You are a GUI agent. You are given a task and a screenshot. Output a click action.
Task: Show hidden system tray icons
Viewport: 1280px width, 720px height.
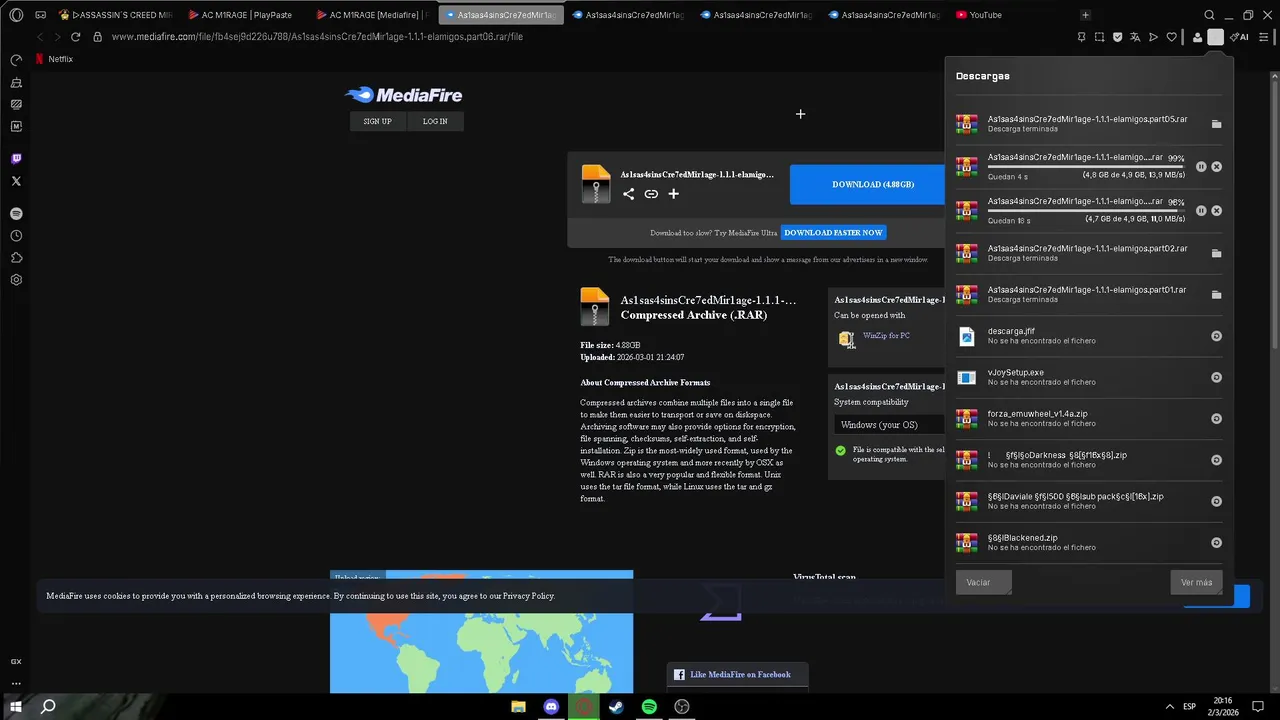click(1169, 707)
